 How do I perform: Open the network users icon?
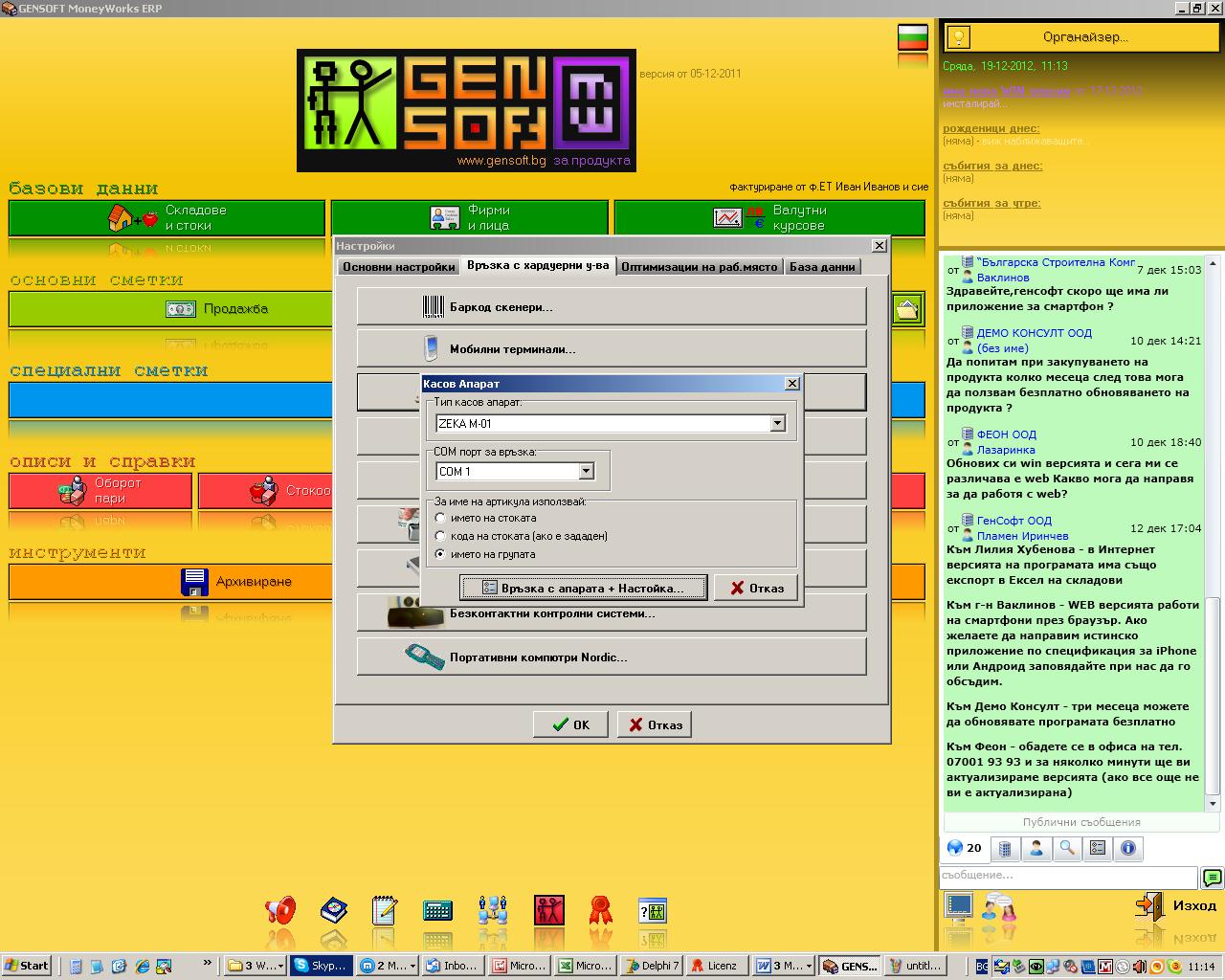point(493,909)
